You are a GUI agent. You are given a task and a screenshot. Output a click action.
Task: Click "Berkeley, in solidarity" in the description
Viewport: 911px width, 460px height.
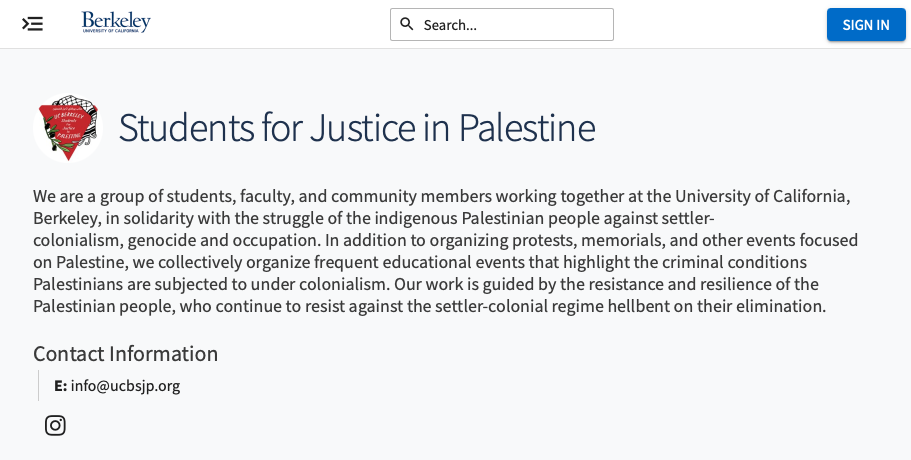pos(117,218)
